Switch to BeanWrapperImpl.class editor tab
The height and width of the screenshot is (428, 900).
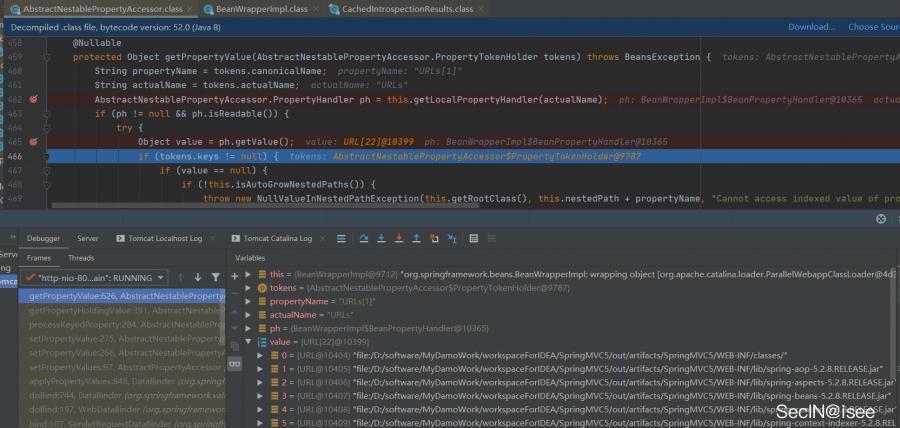point(261,9)
